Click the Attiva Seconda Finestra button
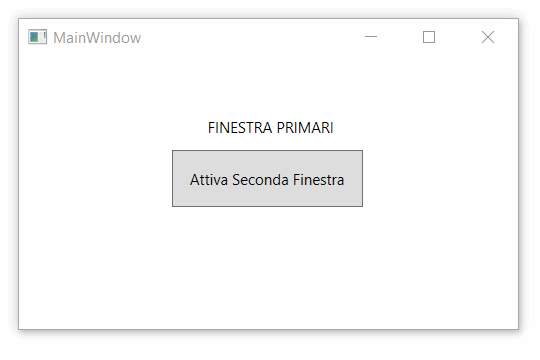The image size is (540, 360). point(267,178)
